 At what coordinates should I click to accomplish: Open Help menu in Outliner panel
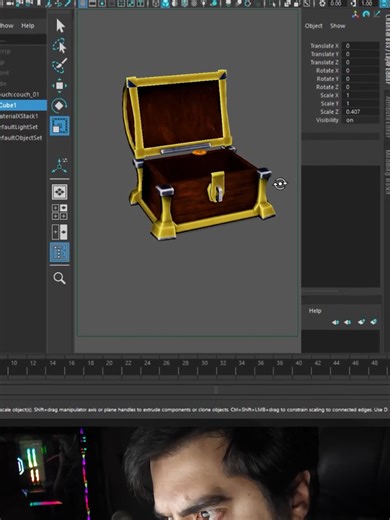[28, 26]
